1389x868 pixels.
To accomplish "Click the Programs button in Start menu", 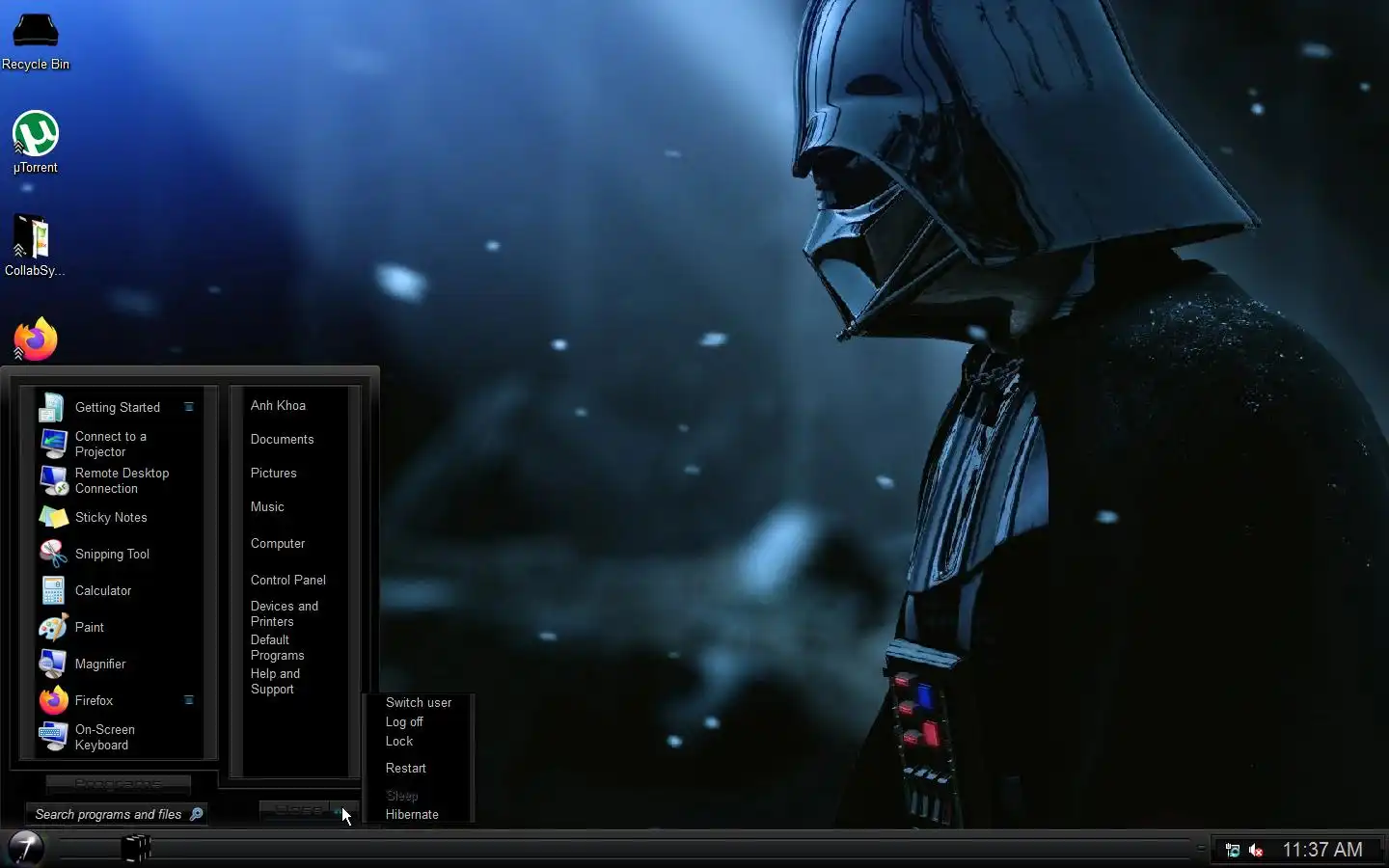I will [118, 784].
